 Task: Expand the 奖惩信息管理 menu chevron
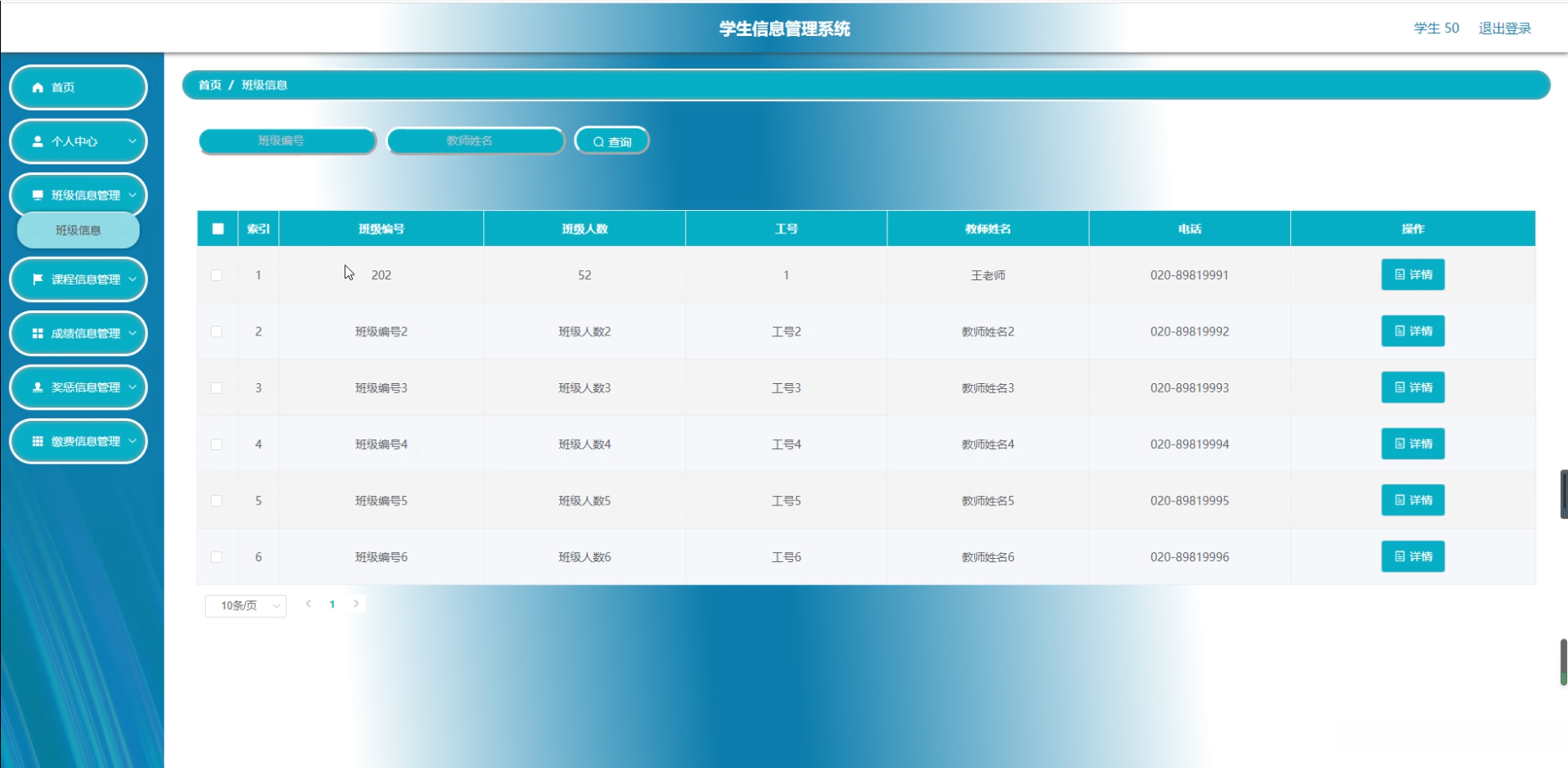[x=132, y=387]
